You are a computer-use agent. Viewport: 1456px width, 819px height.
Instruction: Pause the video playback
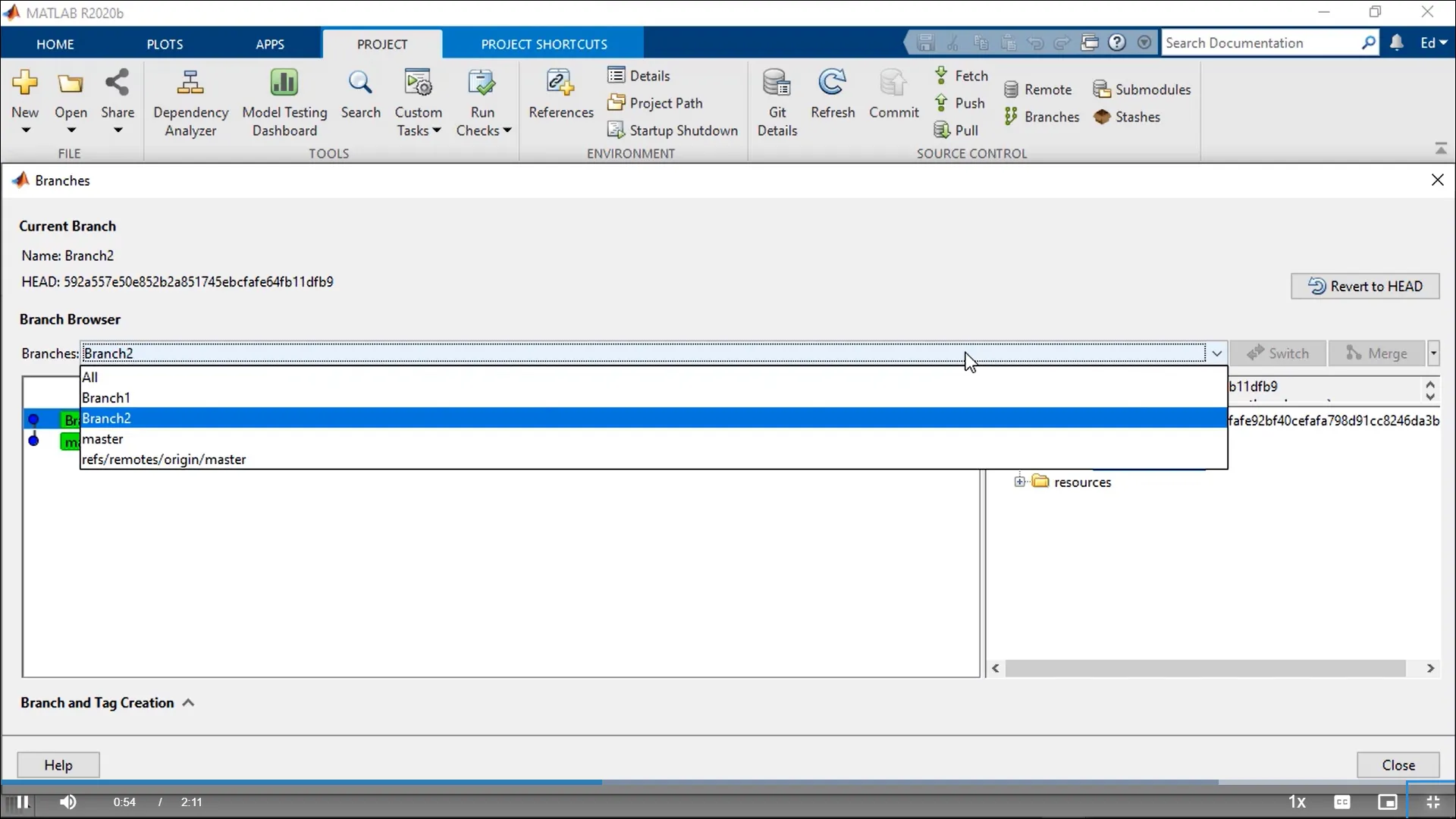(x=23, y=802)
